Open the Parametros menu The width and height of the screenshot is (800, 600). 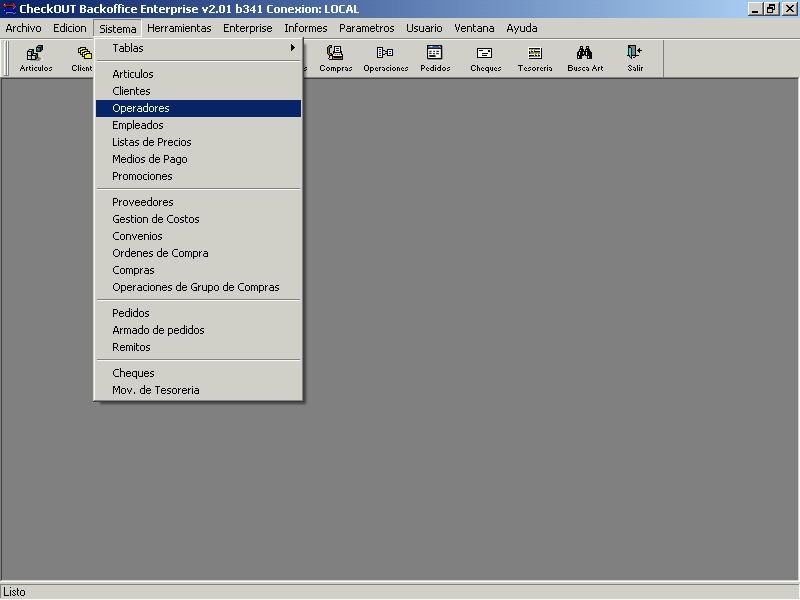click(x=366, y=28)
